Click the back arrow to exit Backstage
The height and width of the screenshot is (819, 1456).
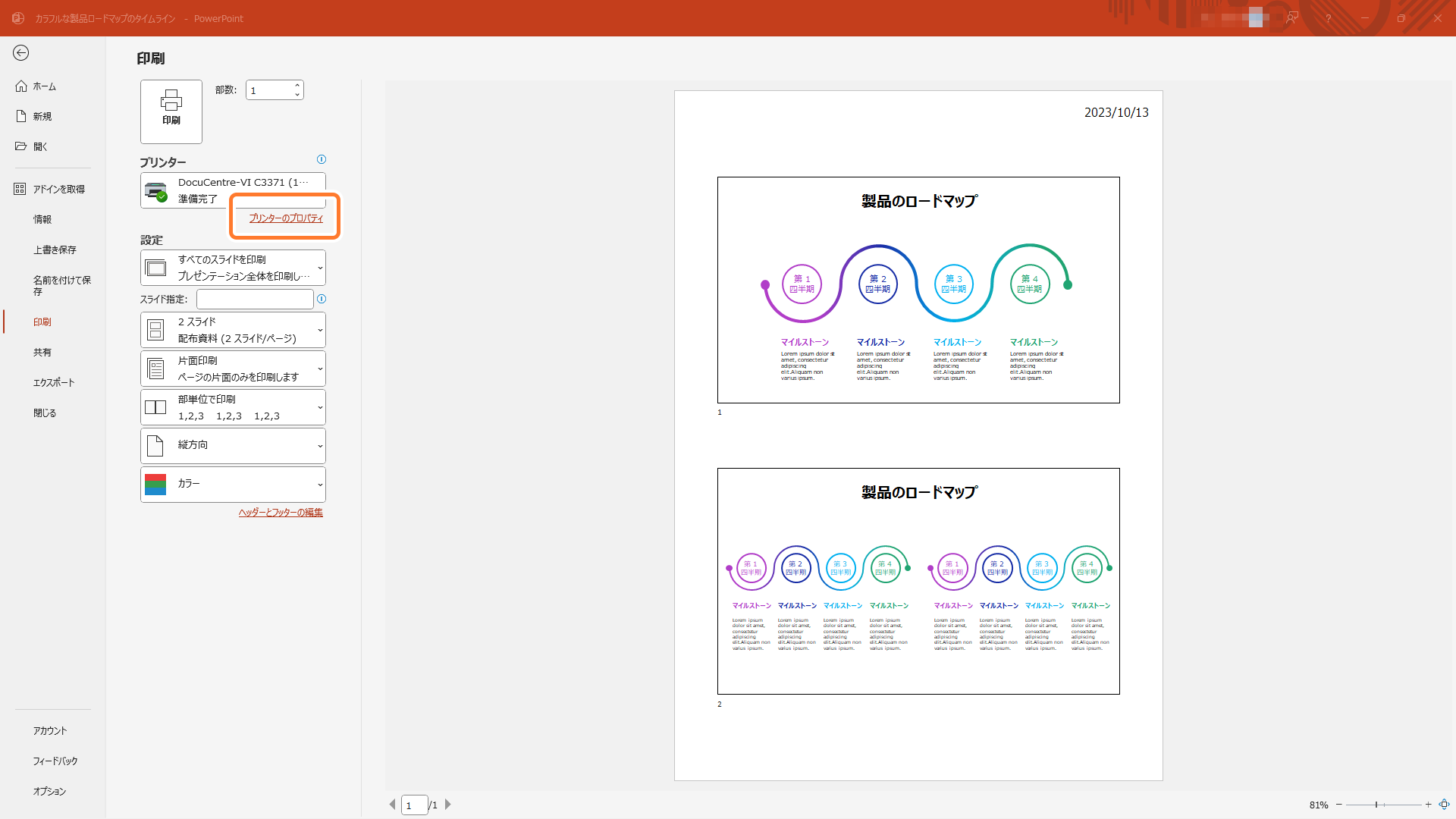coord(21,53)
